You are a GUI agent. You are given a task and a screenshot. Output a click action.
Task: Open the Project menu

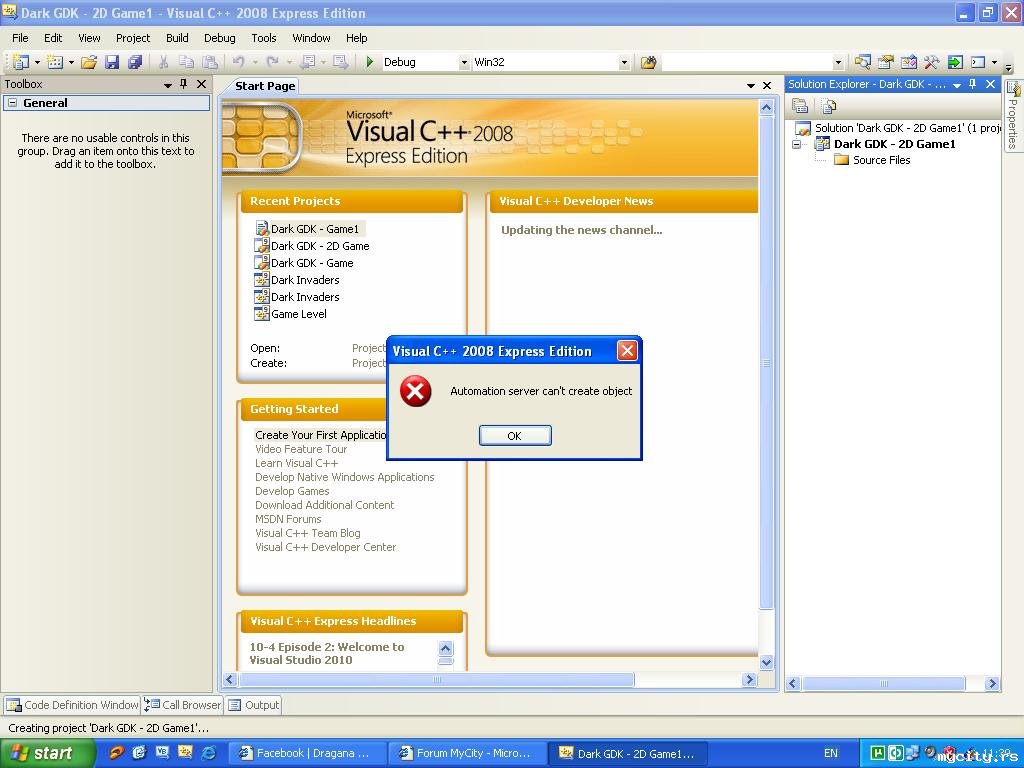coord(133,38)
